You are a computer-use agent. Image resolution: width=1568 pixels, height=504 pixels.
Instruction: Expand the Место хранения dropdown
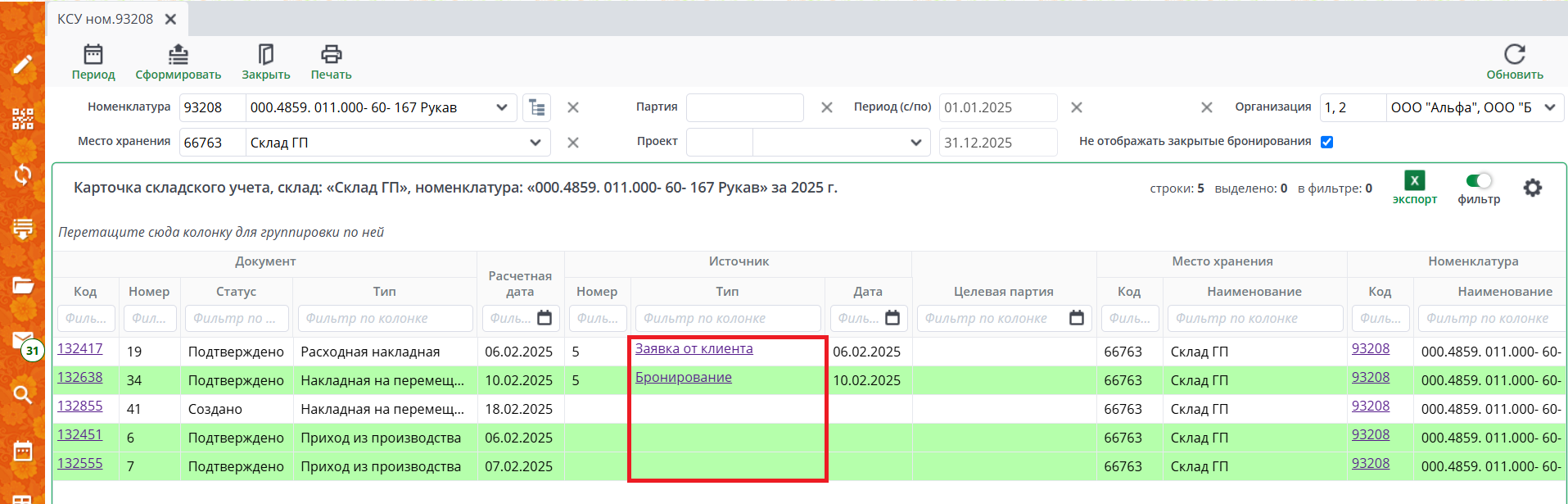[535, 143]
